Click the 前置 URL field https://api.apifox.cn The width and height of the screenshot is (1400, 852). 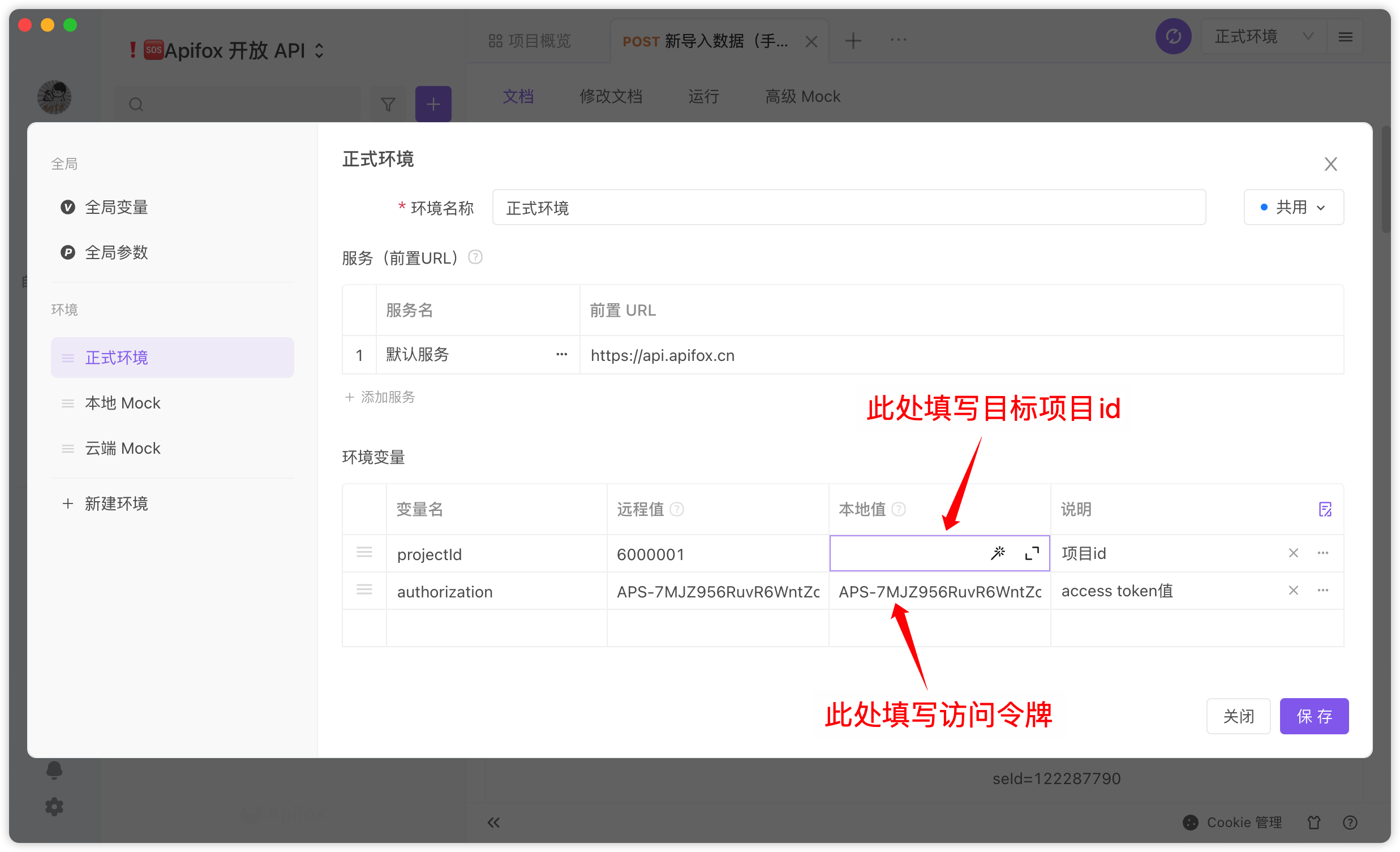coord(961,355)
